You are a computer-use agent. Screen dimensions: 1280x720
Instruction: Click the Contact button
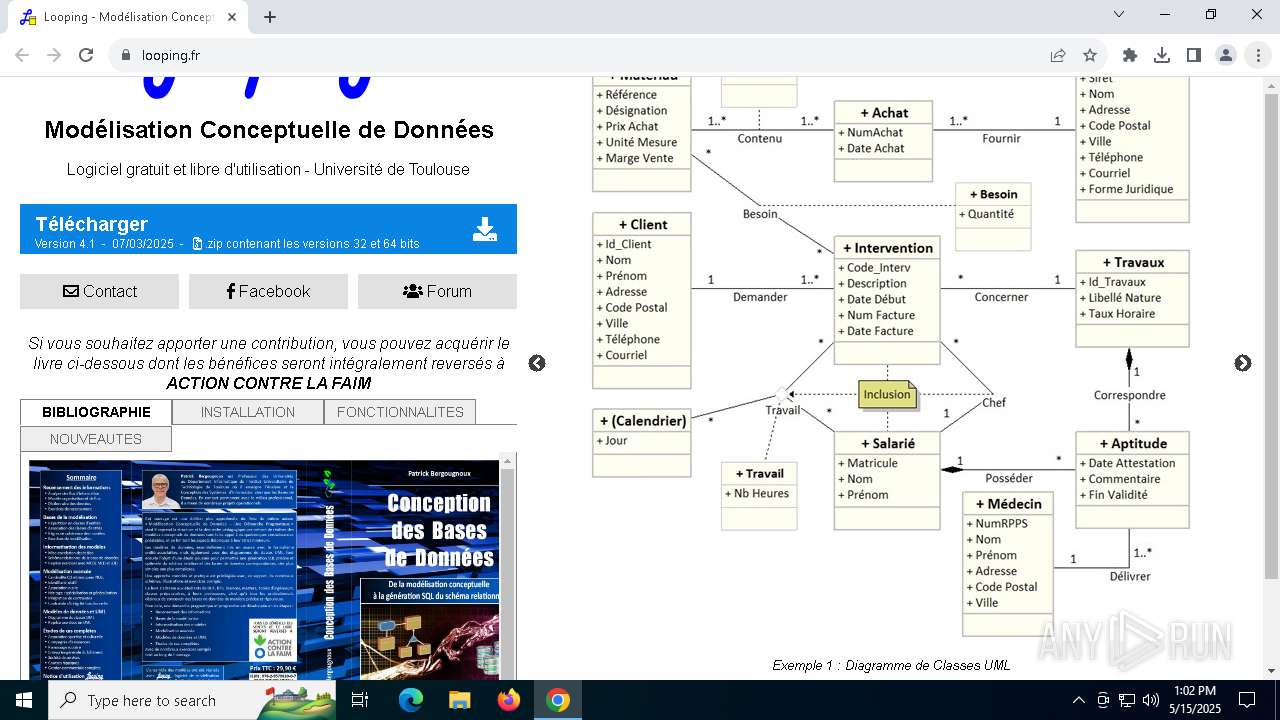99,291
